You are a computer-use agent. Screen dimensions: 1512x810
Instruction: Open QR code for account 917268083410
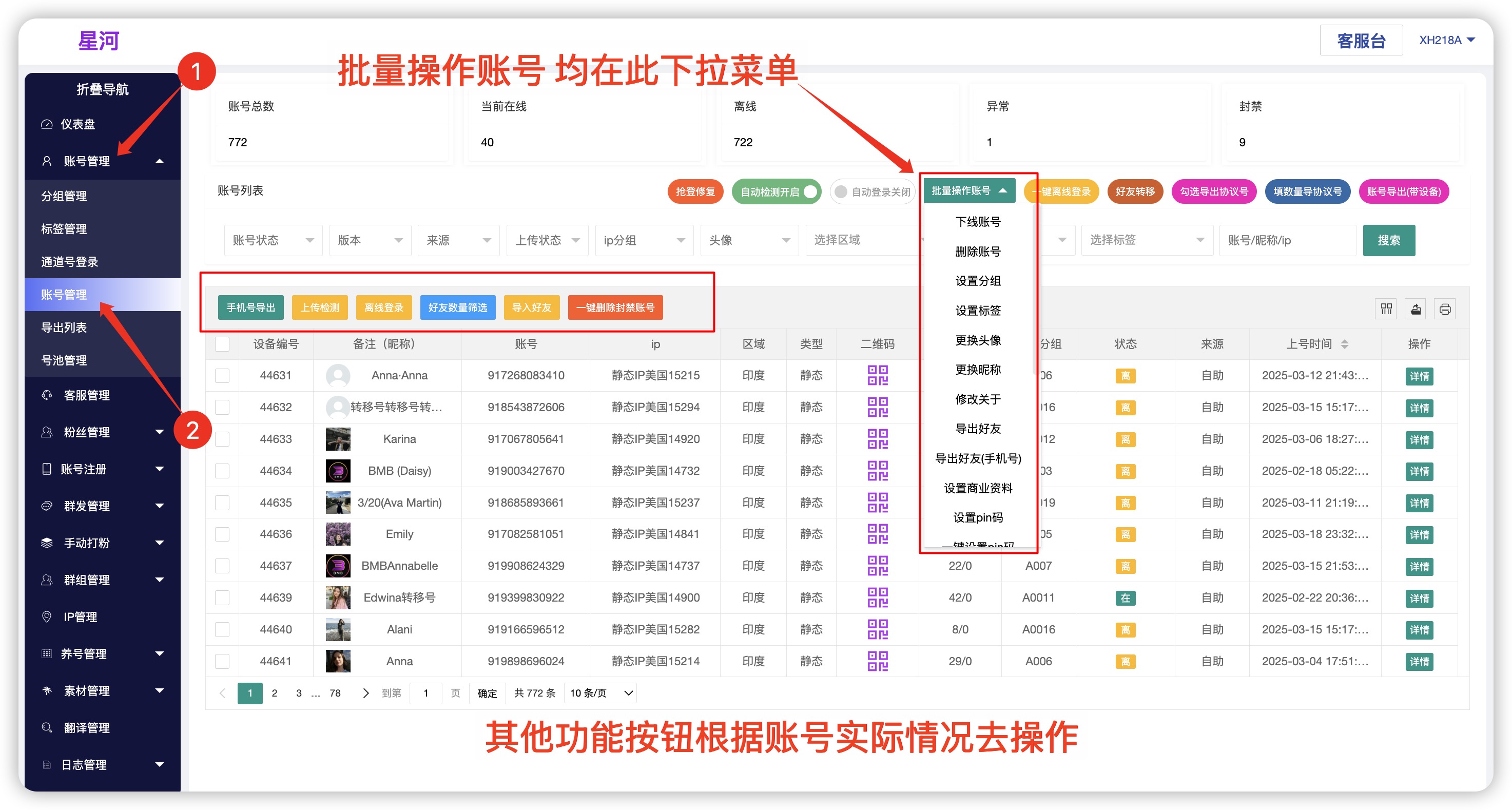click(878, 375)
